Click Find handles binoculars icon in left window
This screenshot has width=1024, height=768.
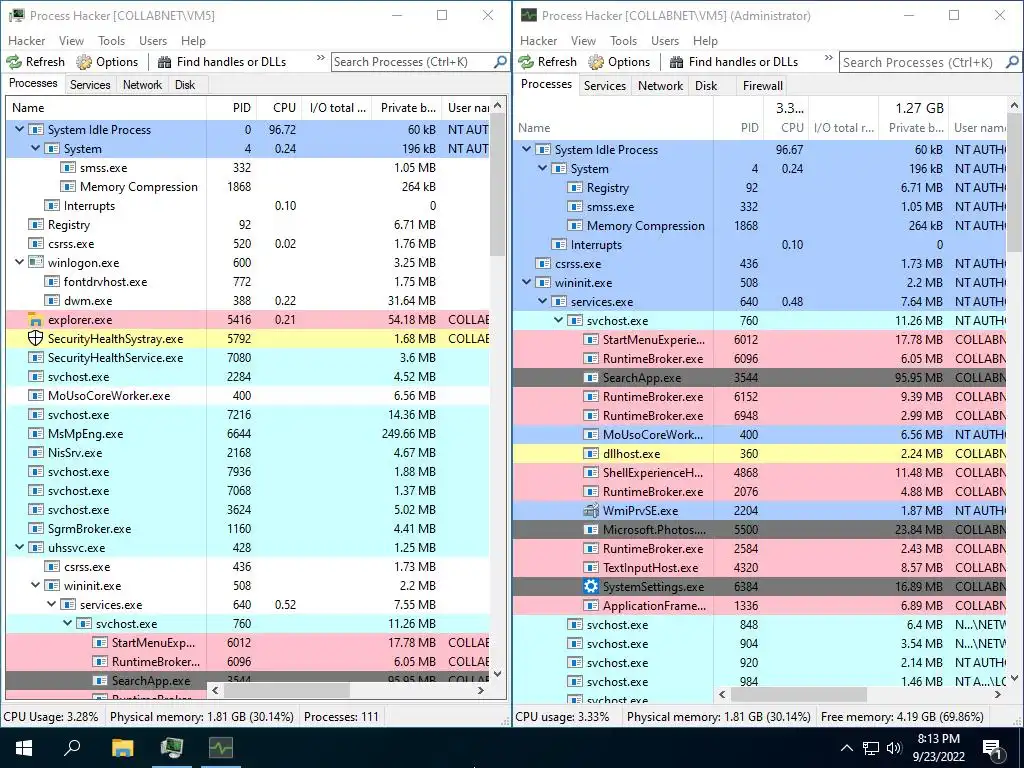165,62
